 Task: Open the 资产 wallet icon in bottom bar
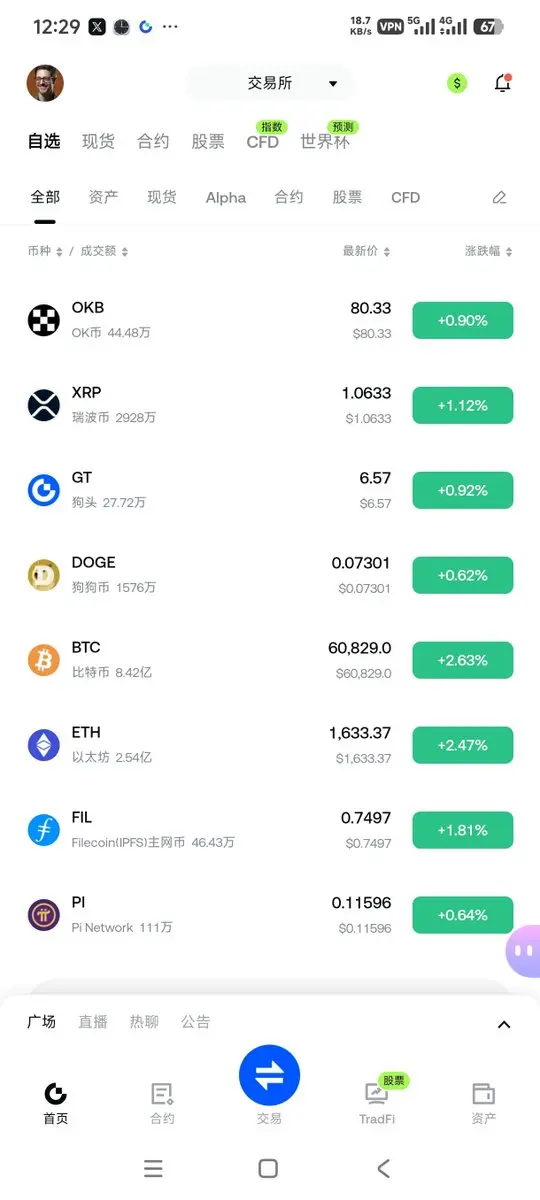pos(484,1093)
